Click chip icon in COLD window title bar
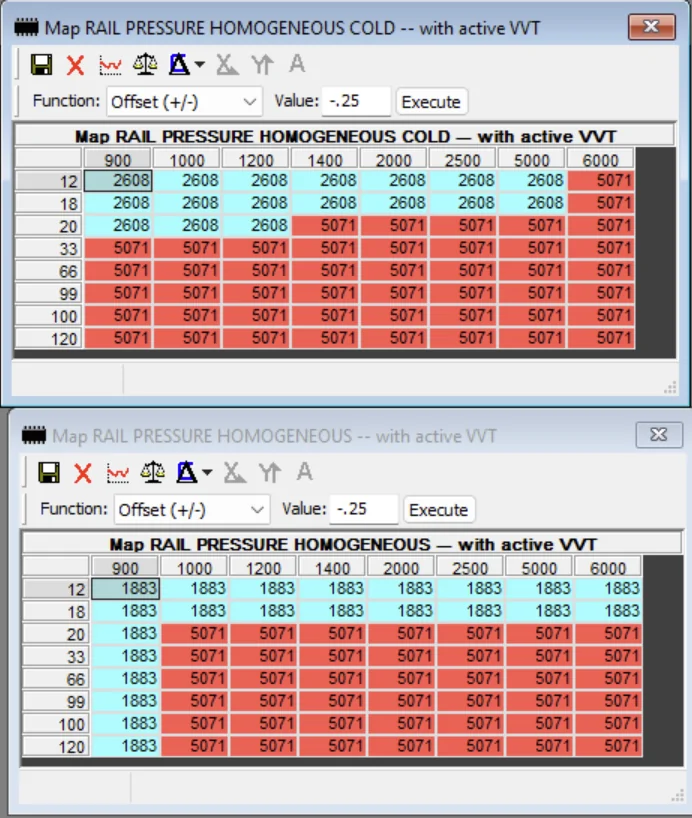The height and width of the screenshot is (818, 692). pyautogui.click(x=26, y=27)
